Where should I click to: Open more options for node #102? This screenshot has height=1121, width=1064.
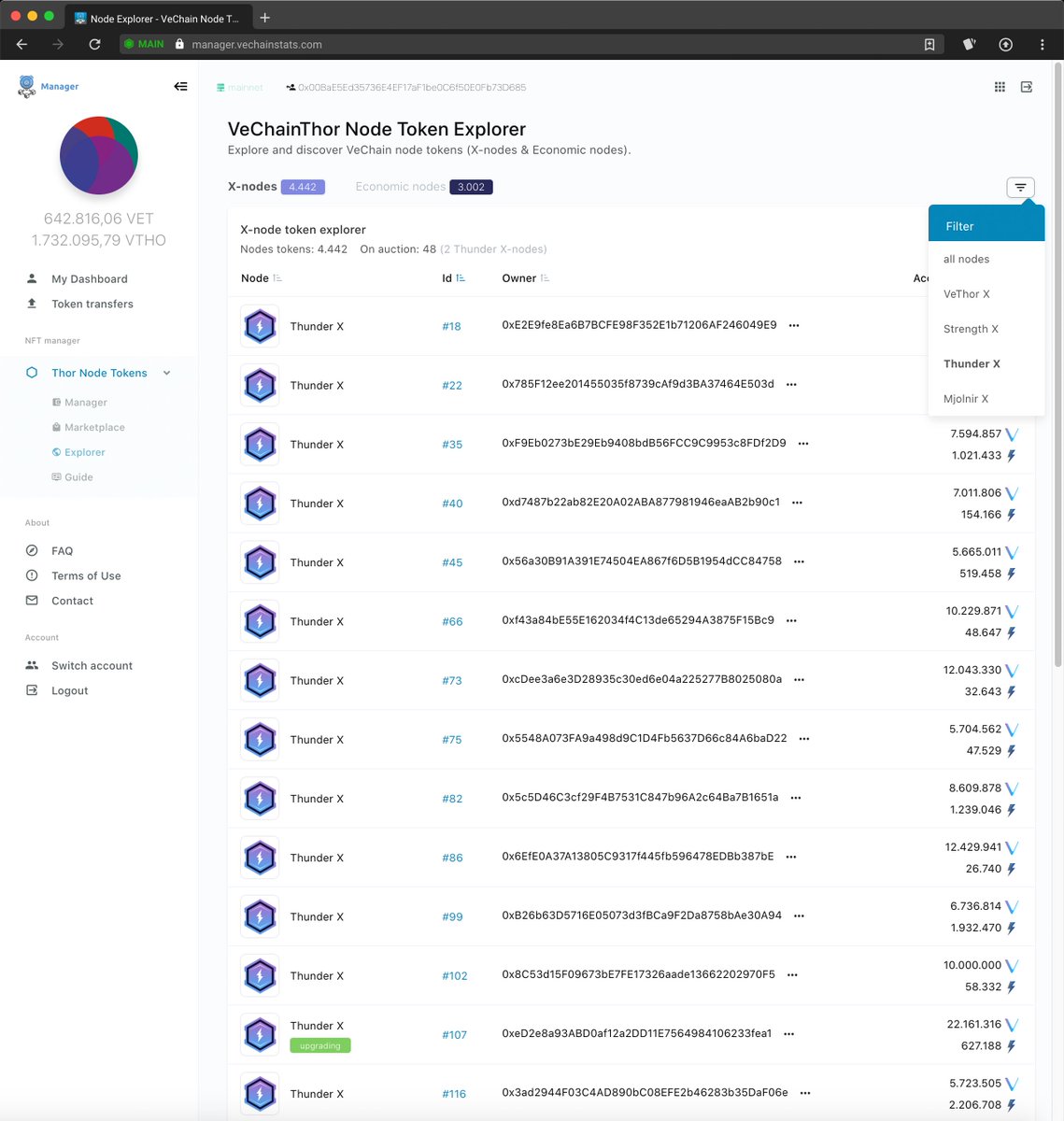(x=792, y=974)
